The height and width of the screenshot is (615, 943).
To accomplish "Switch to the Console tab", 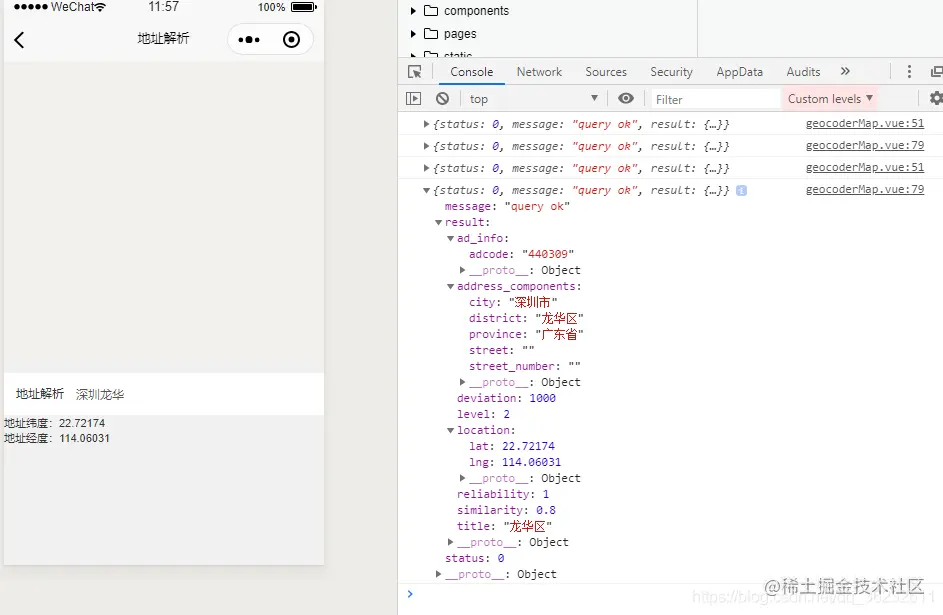I will coord(472,72).
